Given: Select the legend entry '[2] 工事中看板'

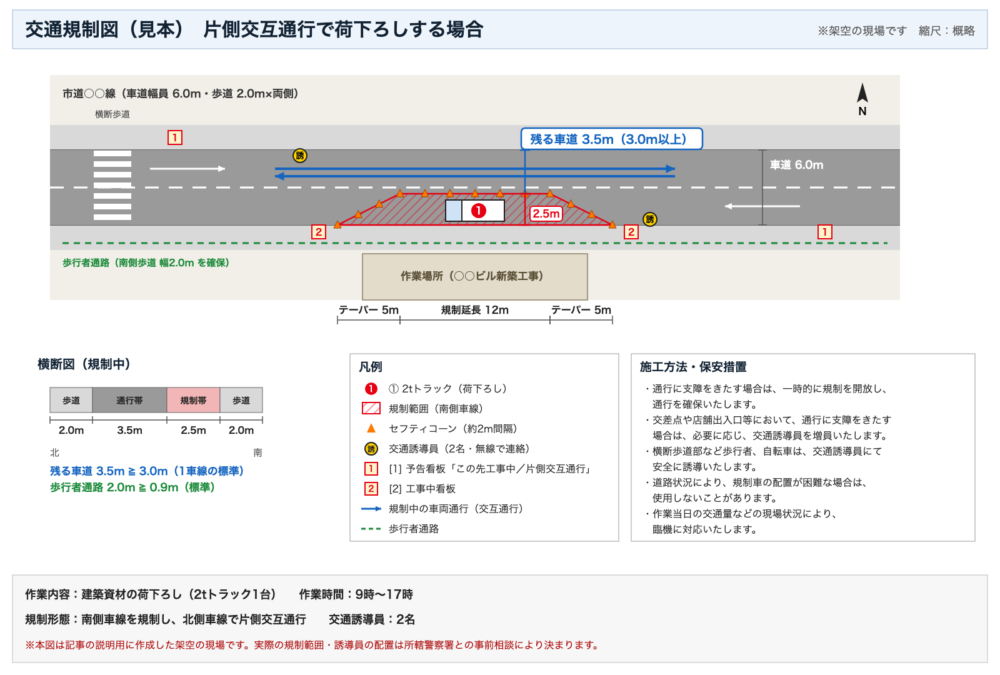Looking at the screenshot, I should (x=422, y=489).
